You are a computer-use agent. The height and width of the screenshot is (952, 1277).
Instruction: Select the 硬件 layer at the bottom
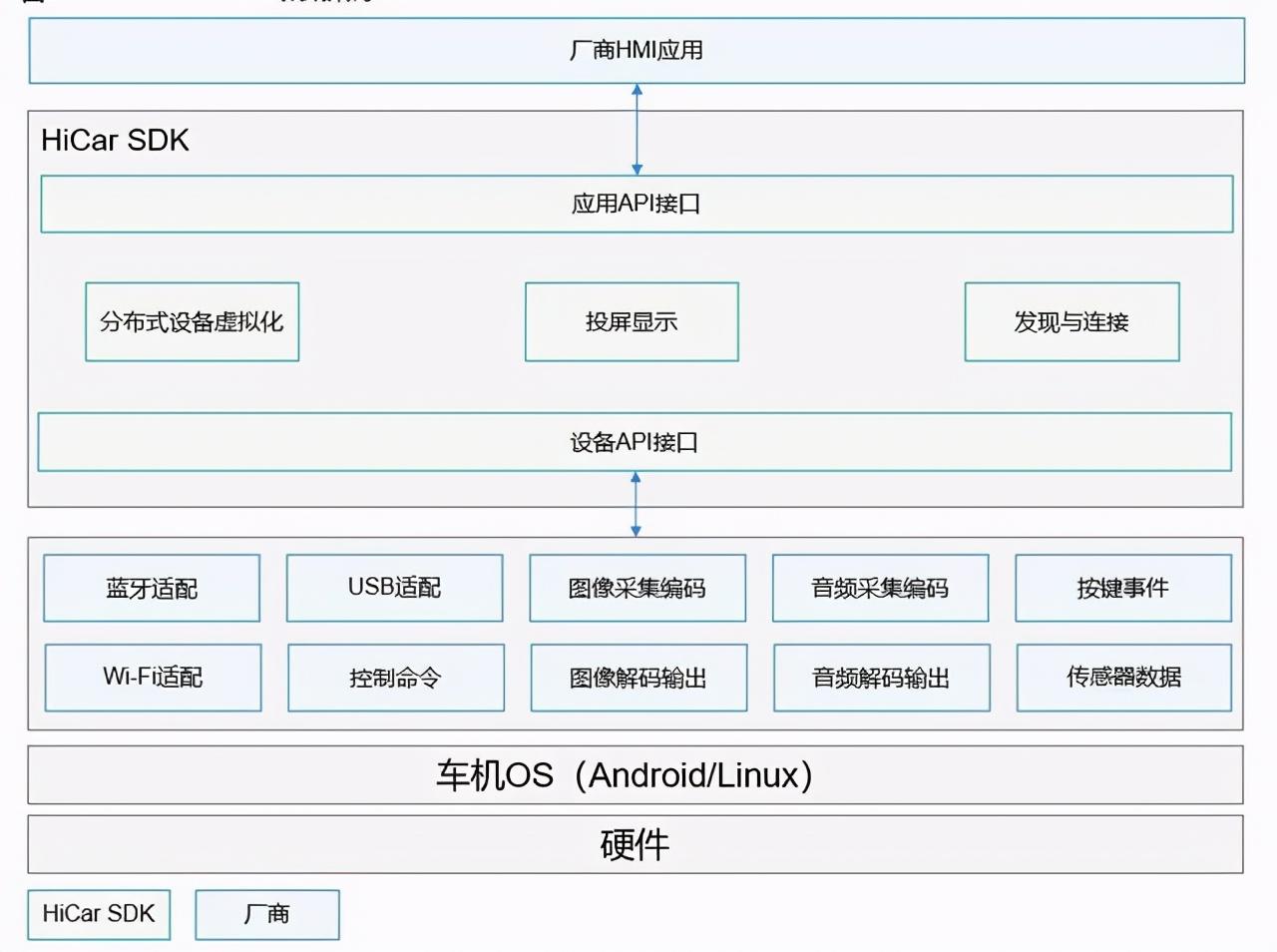636,843
